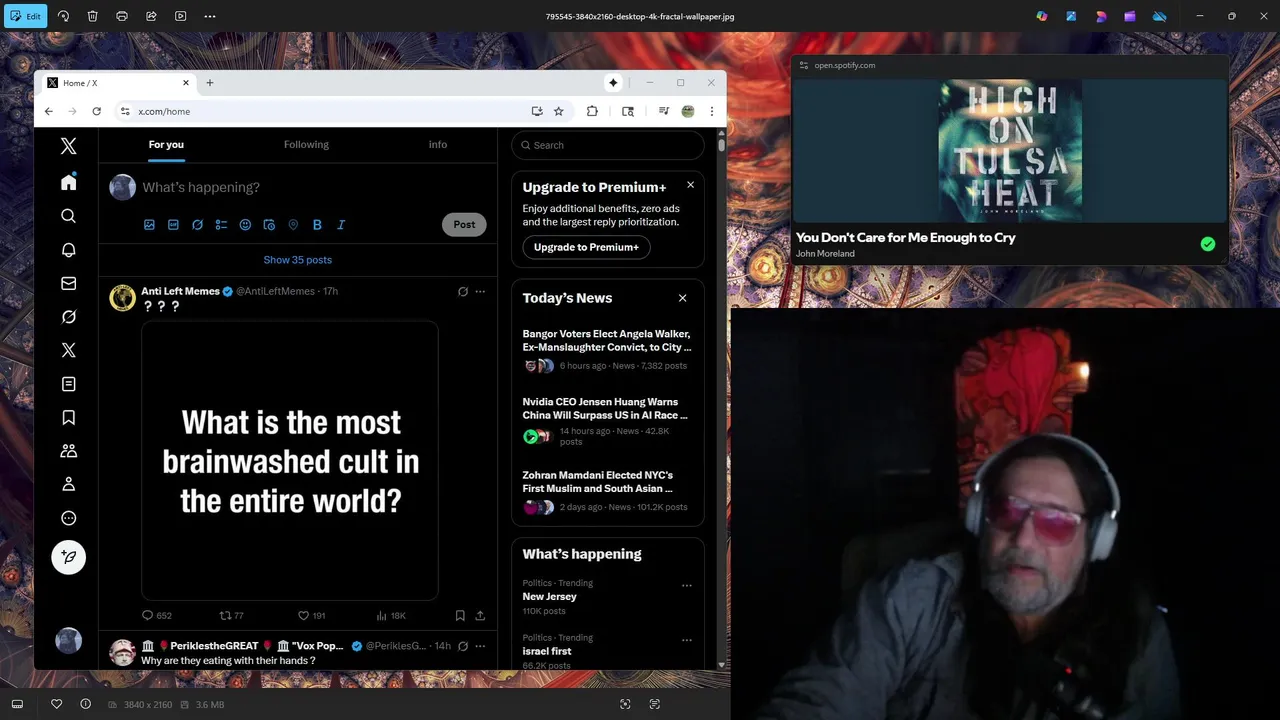
Task: Add a poll to the post
Action: pos(221,225)
